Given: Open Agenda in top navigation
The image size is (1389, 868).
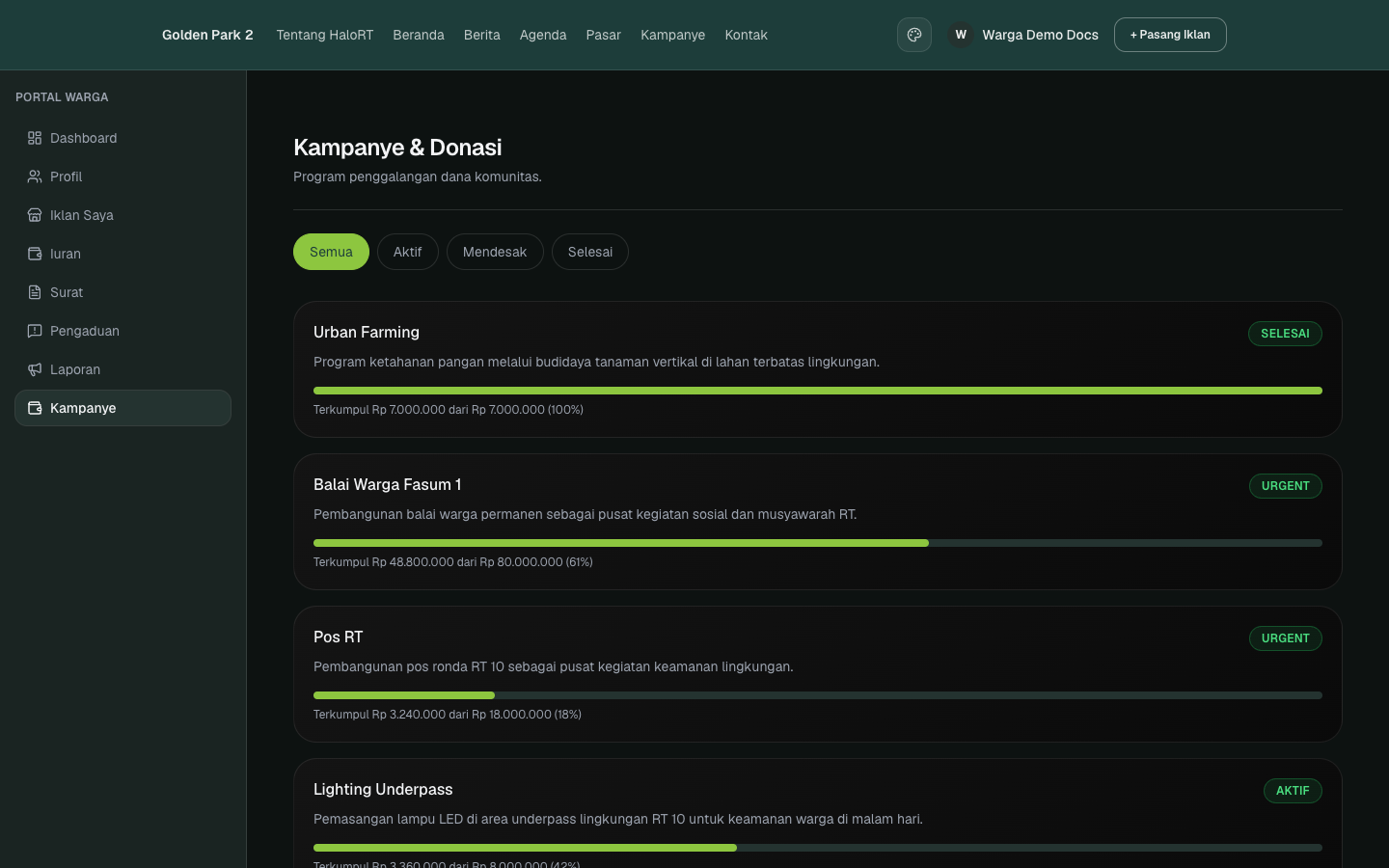Looking at the screenshot, I should click(x=543, y=35).
